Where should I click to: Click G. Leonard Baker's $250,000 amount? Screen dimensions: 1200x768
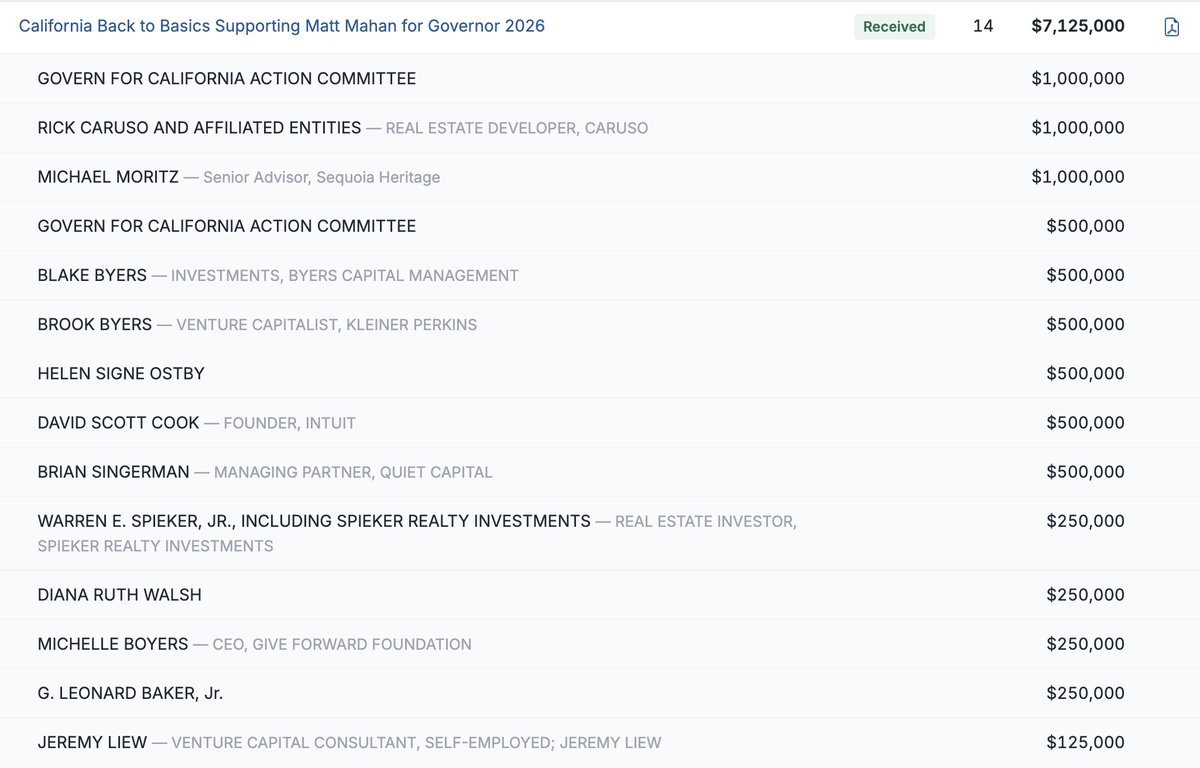(1085, 692)
